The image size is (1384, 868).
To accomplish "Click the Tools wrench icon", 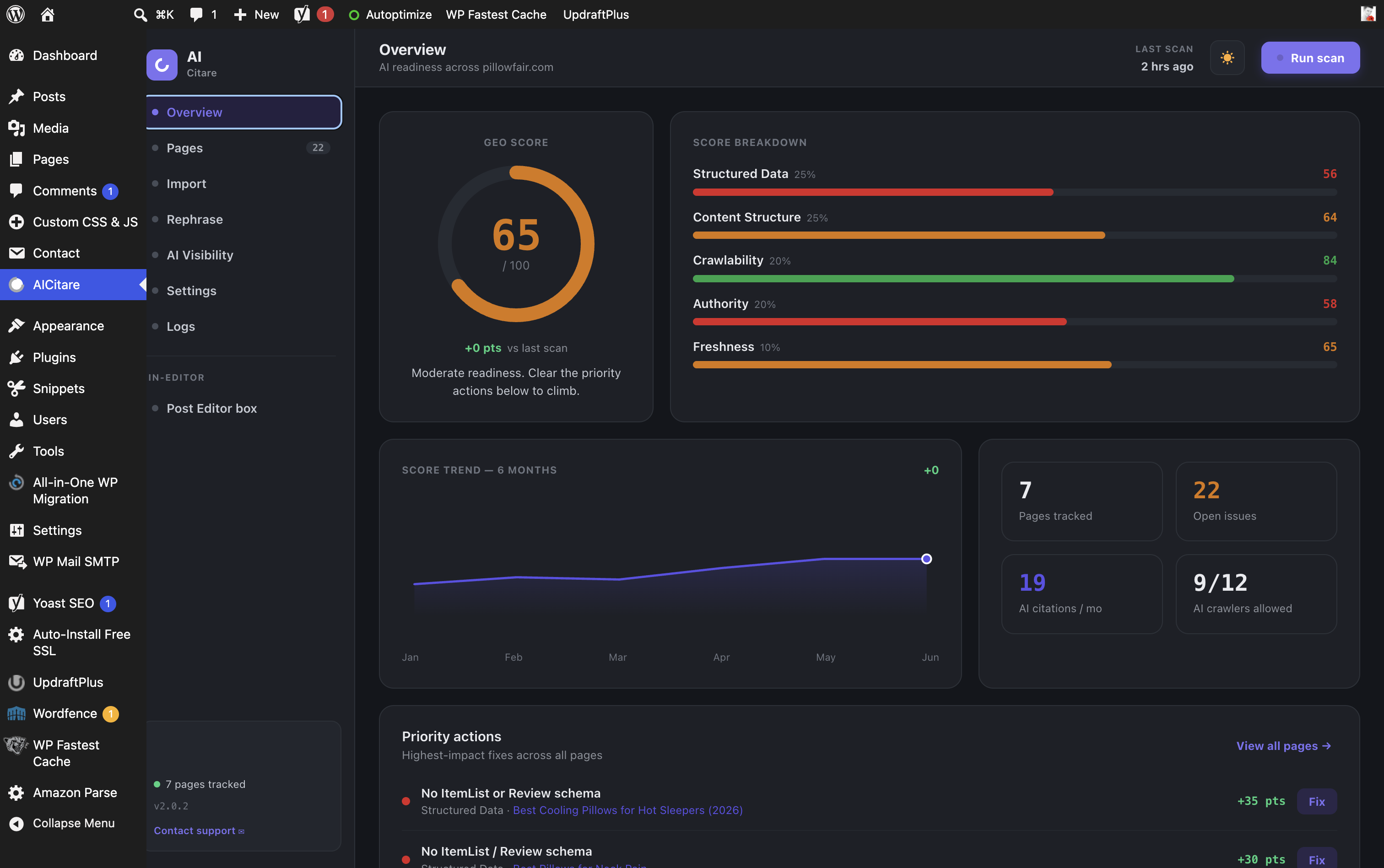I will pyautogui.click(x=16, y=451).
